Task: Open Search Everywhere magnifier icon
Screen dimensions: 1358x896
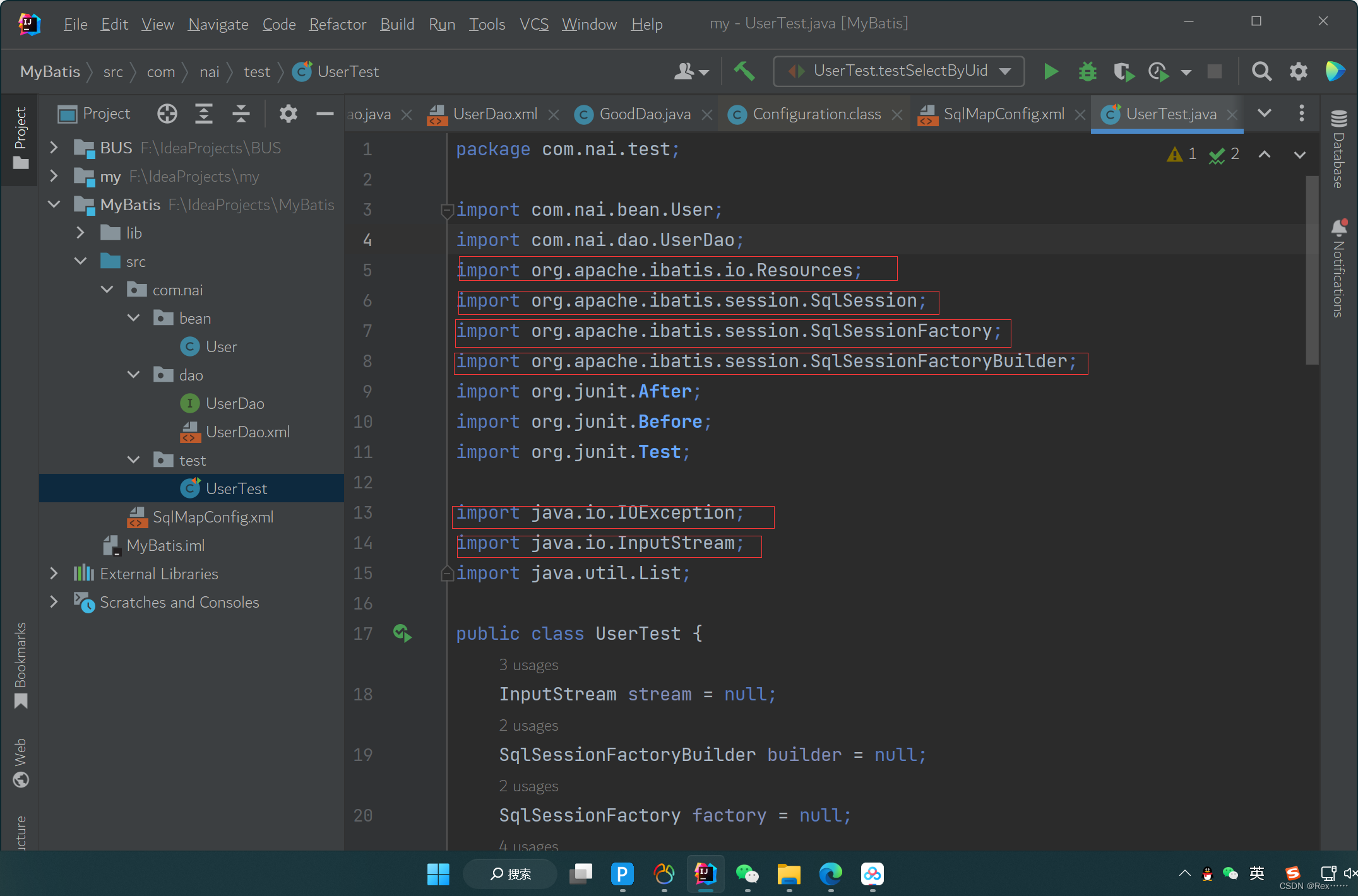Action: tap(1261, 71)
